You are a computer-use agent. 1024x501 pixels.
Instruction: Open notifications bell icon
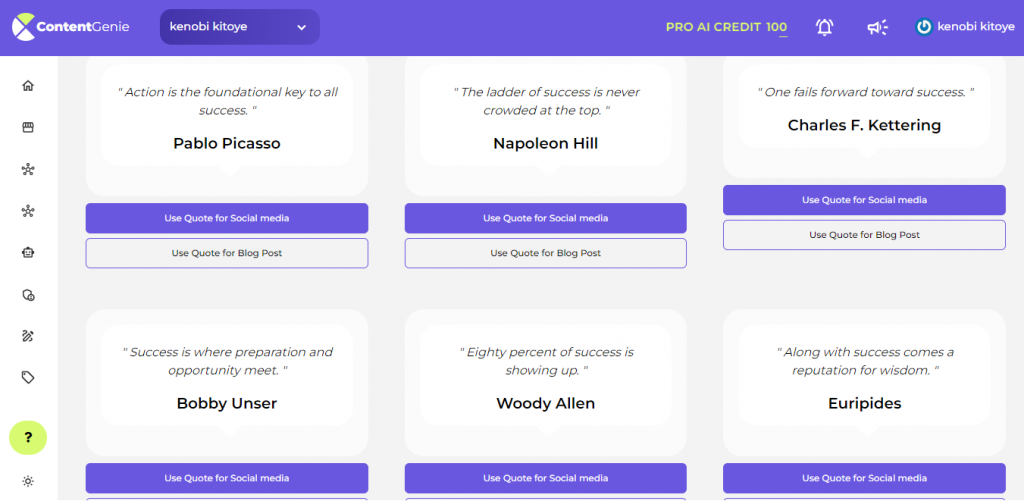(825, 27)
